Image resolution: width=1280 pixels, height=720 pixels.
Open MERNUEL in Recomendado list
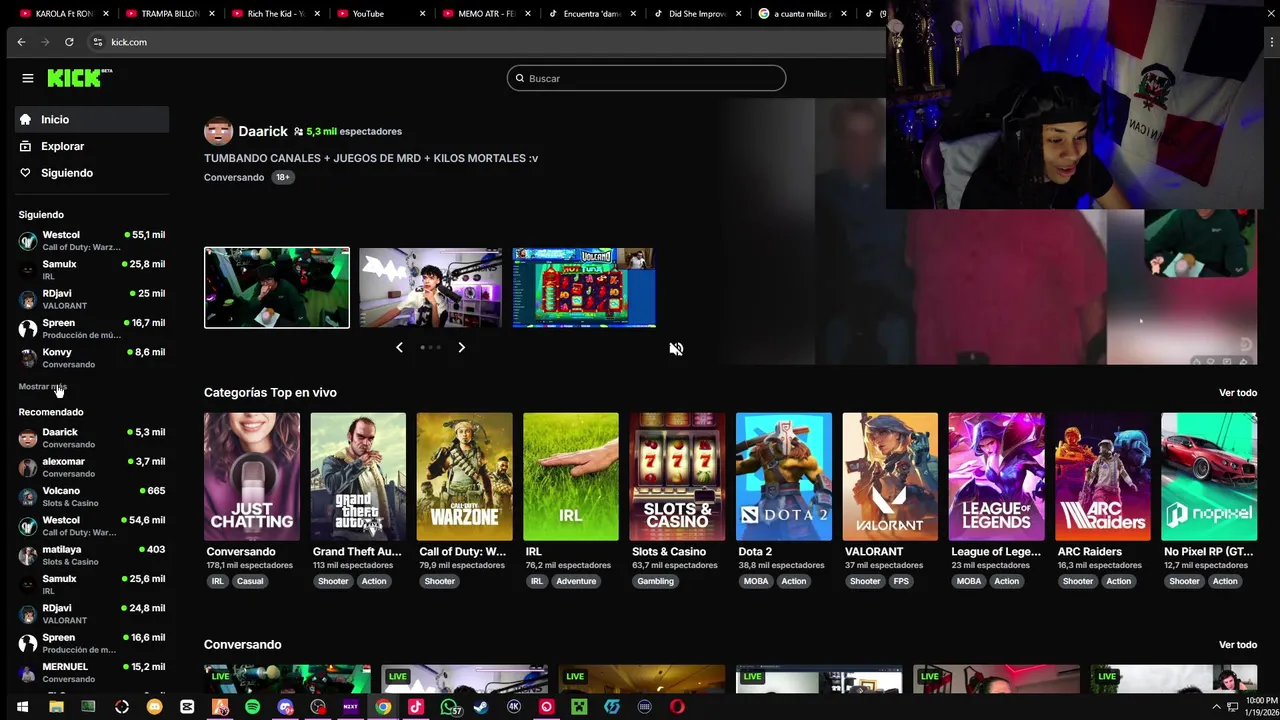point(92,672)
